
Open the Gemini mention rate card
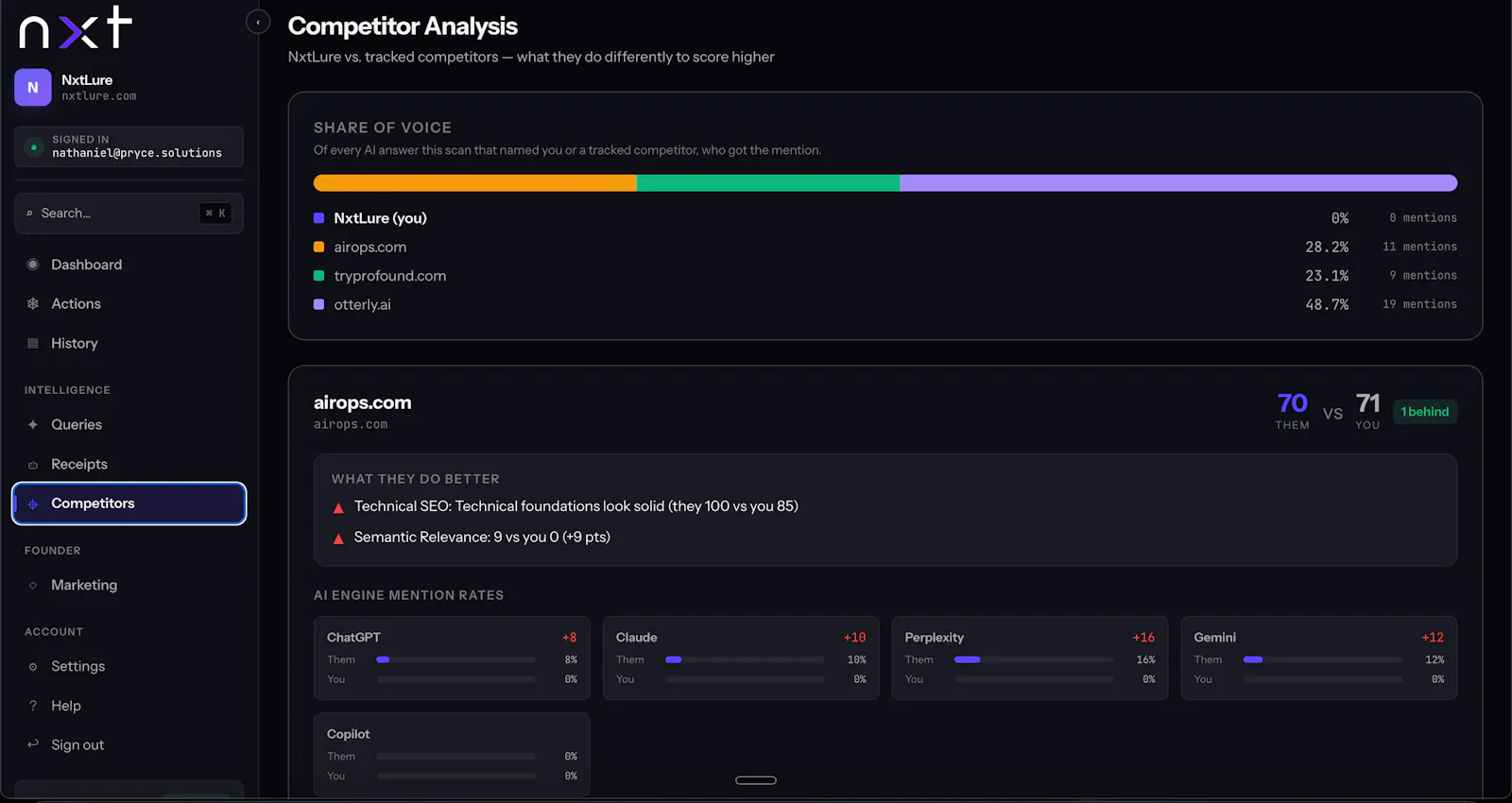[x=1319, y=658]
